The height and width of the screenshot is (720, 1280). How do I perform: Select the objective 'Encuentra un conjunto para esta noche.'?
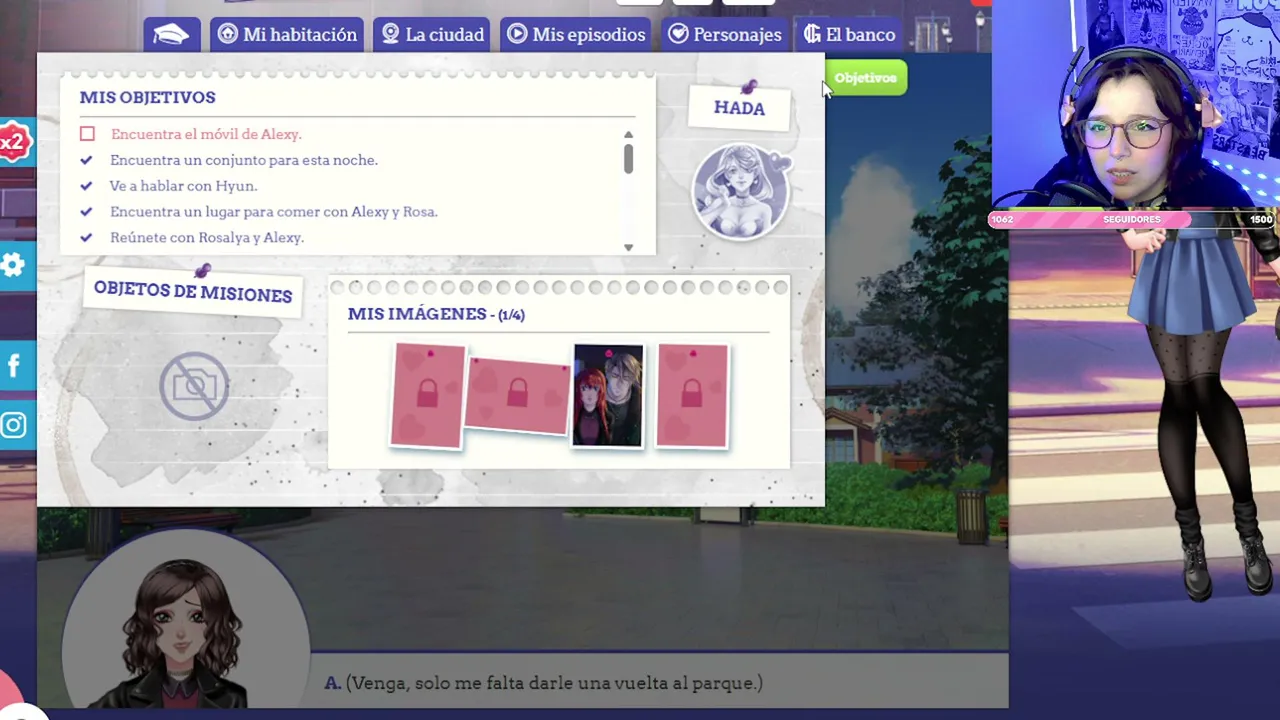point(244,160)
